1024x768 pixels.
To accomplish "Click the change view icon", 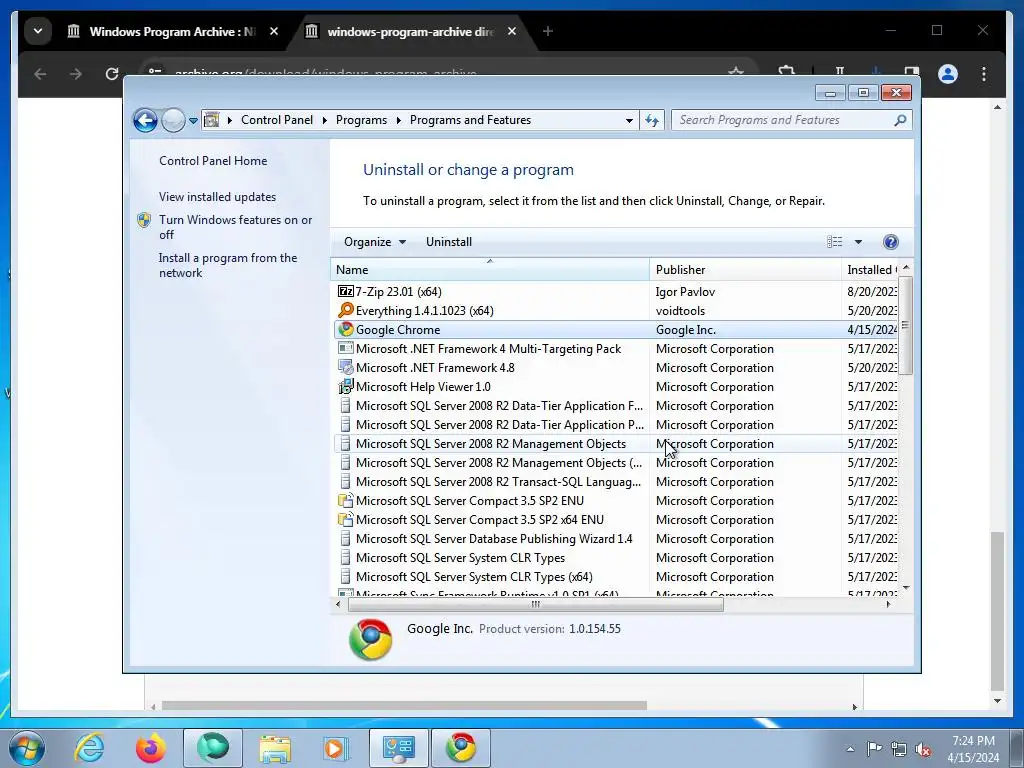I will (x=834, y=242).
